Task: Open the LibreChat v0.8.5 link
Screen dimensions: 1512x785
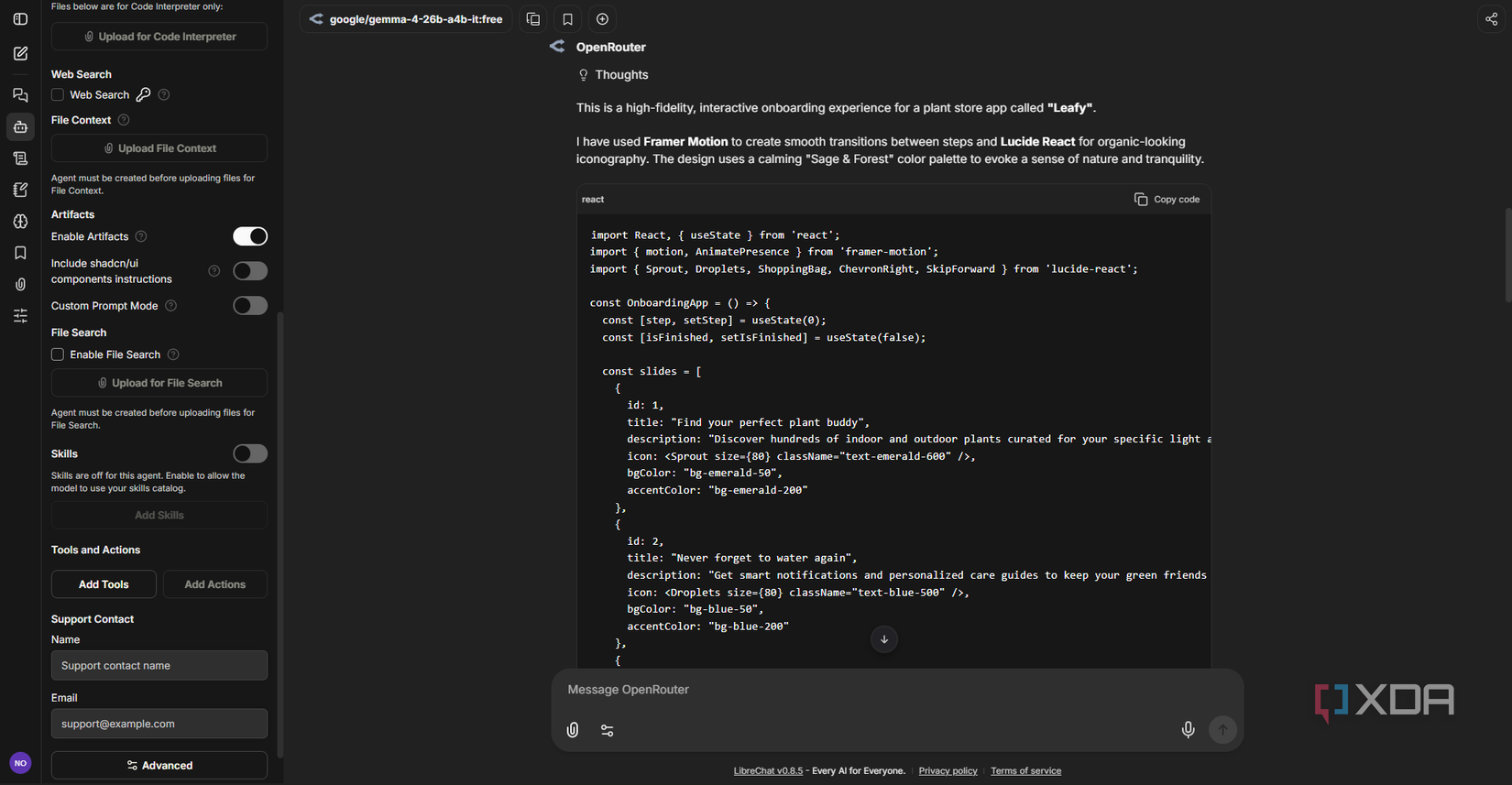Action: pos(768,771)
